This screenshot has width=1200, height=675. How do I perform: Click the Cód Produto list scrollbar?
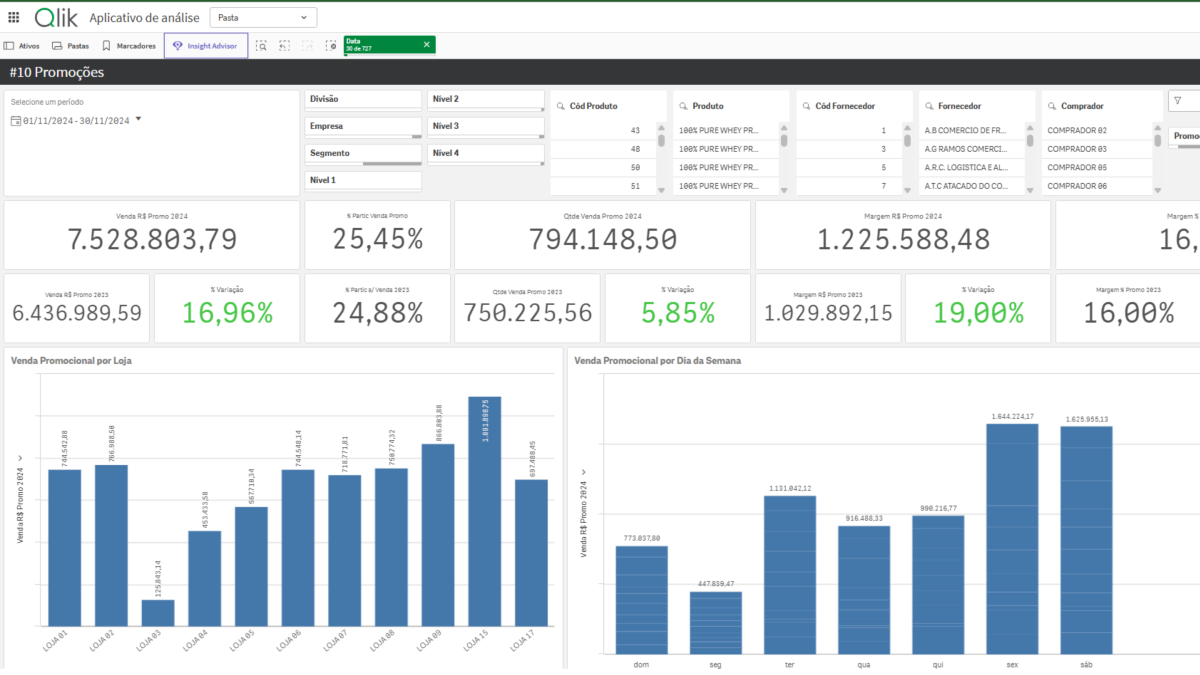(x=659, y=140)
